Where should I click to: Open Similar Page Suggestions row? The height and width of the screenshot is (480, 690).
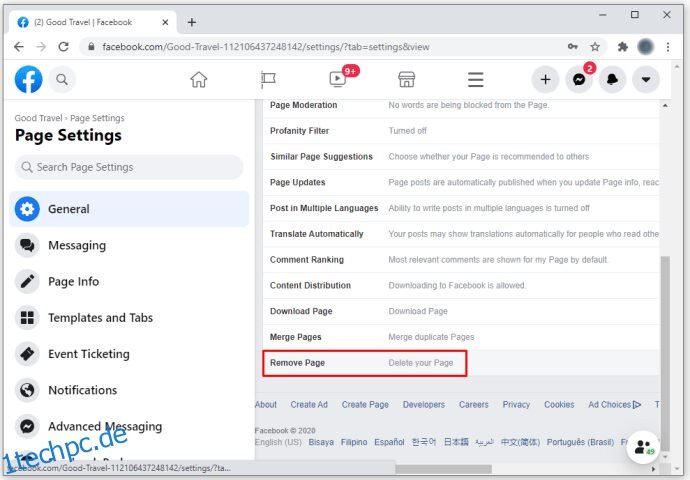click(461, 157)
